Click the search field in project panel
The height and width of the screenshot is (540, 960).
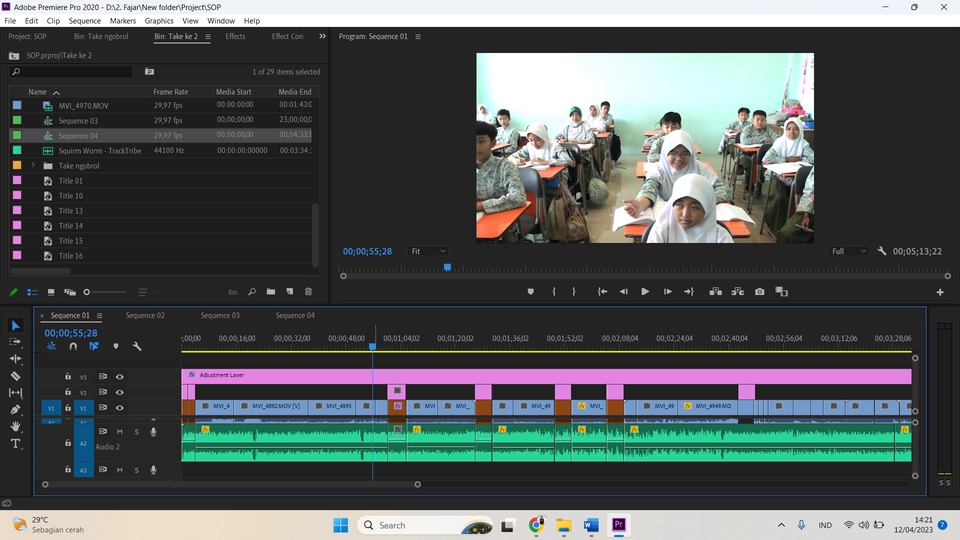click(x=71, y=72)
